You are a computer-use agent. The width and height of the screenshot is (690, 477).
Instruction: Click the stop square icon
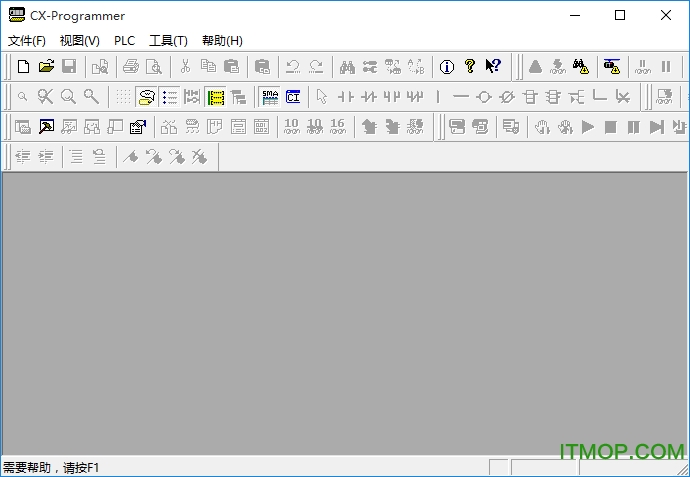click(610, 127)
